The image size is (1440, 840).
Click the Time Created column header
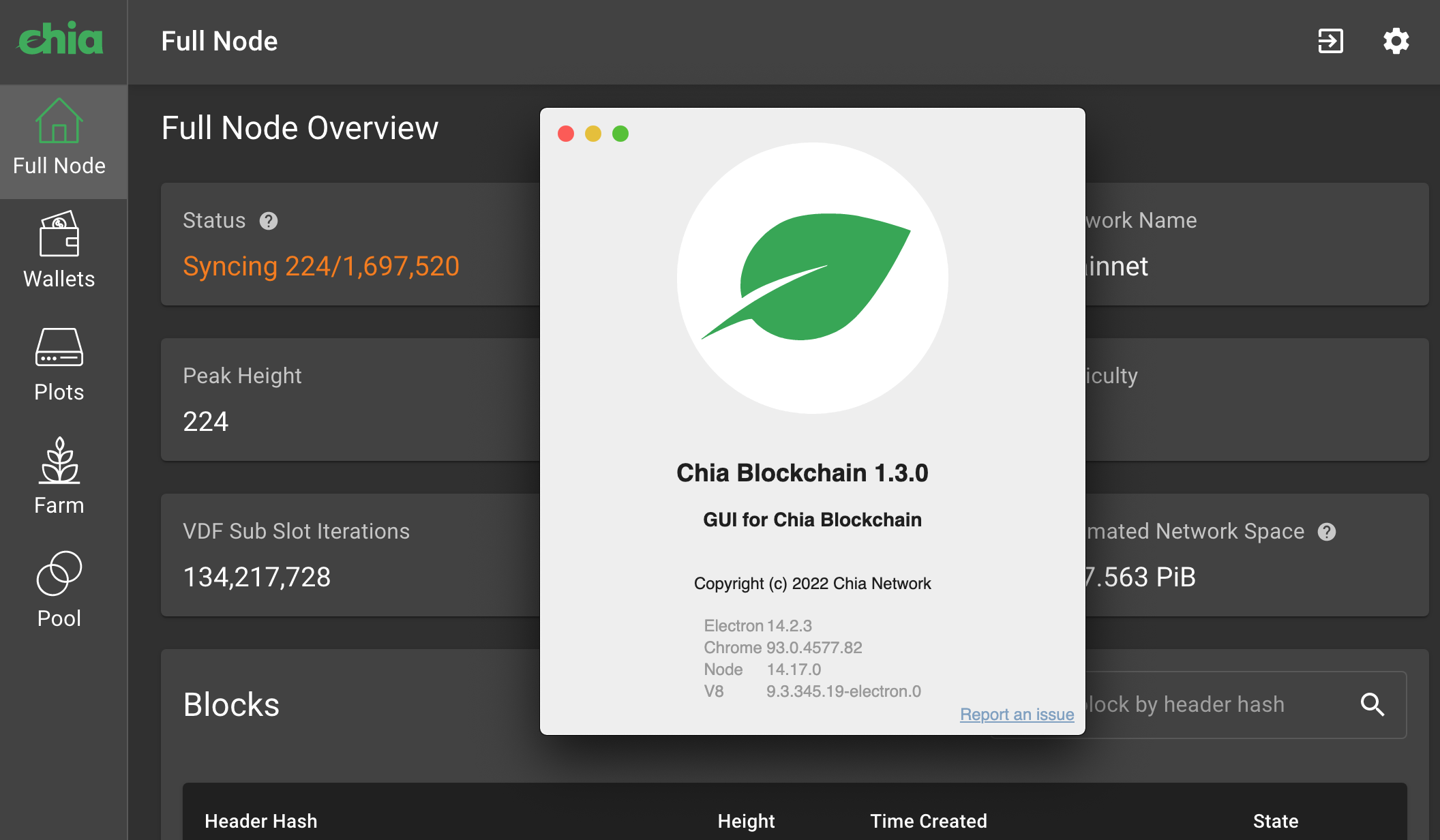point(929,821)
